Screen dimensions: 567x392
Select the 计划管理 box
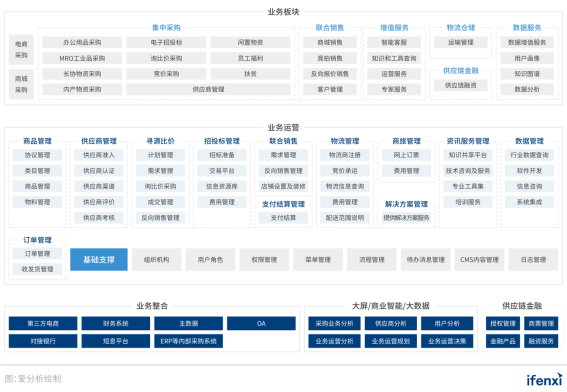(160, 155)
